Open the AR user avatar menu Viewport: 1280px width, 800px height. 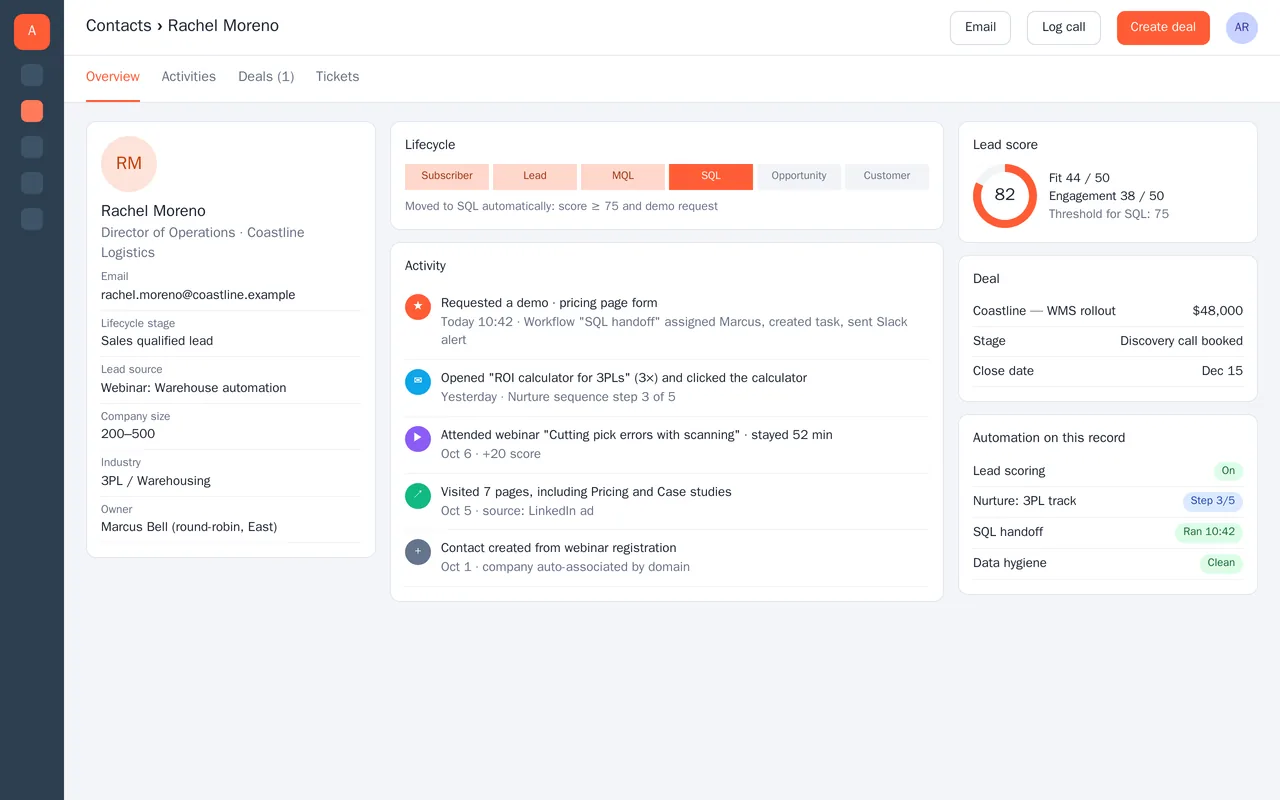point(1242,28)
